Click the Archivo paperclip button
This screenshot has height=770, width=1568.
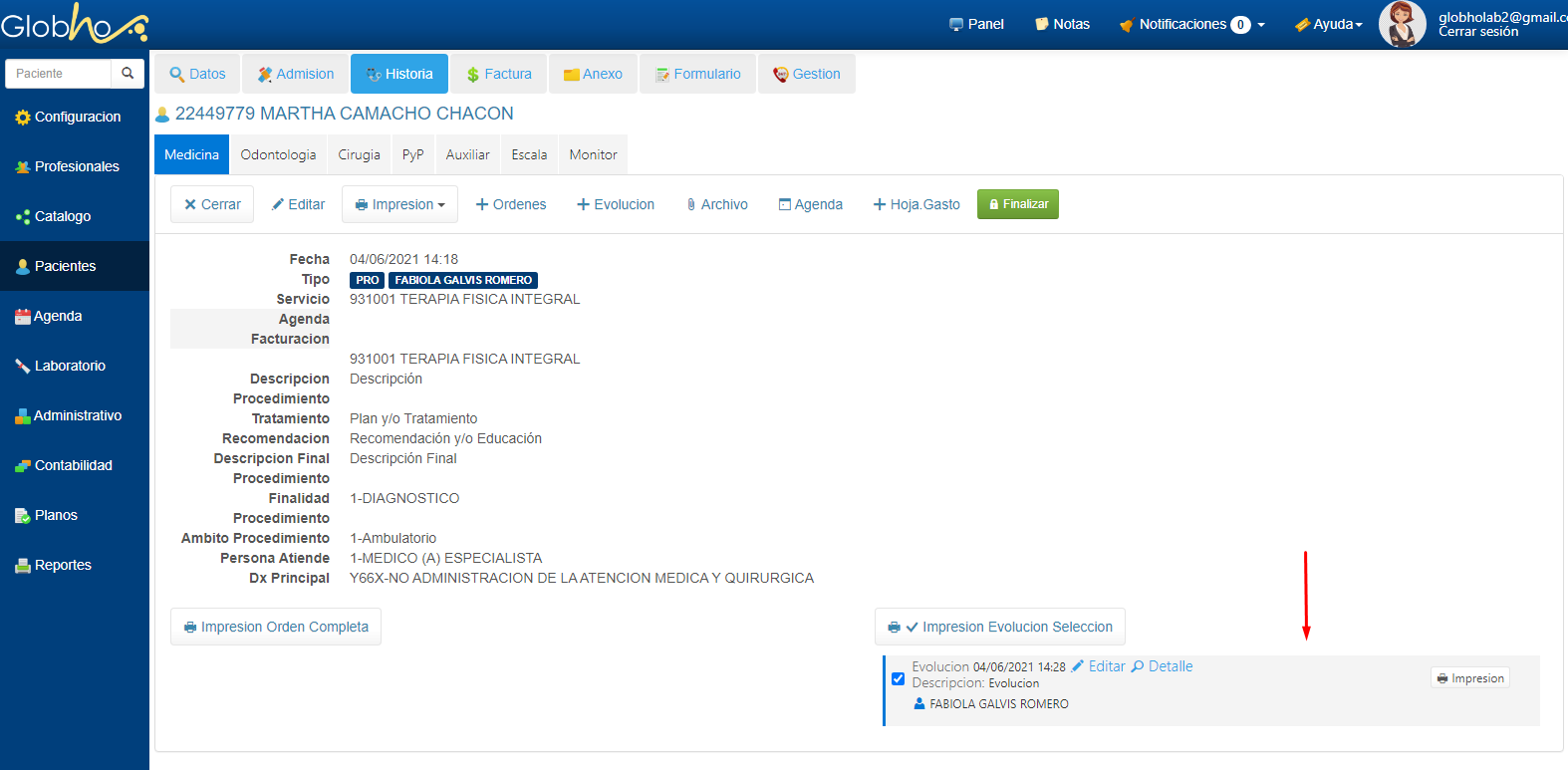coord(716,204)
